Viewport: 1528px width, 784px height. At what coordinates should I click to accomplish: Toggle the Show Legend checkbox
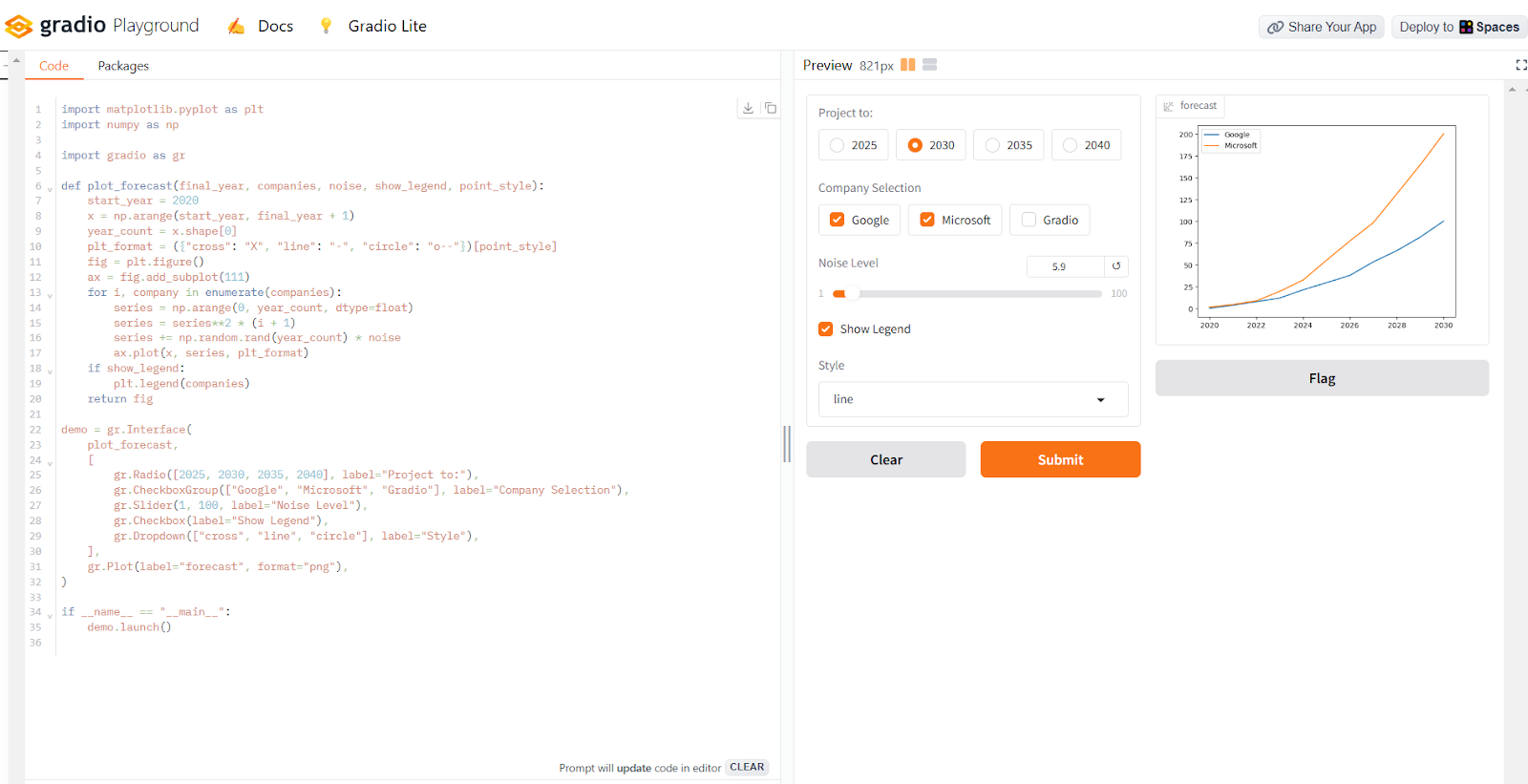[826, 329]
